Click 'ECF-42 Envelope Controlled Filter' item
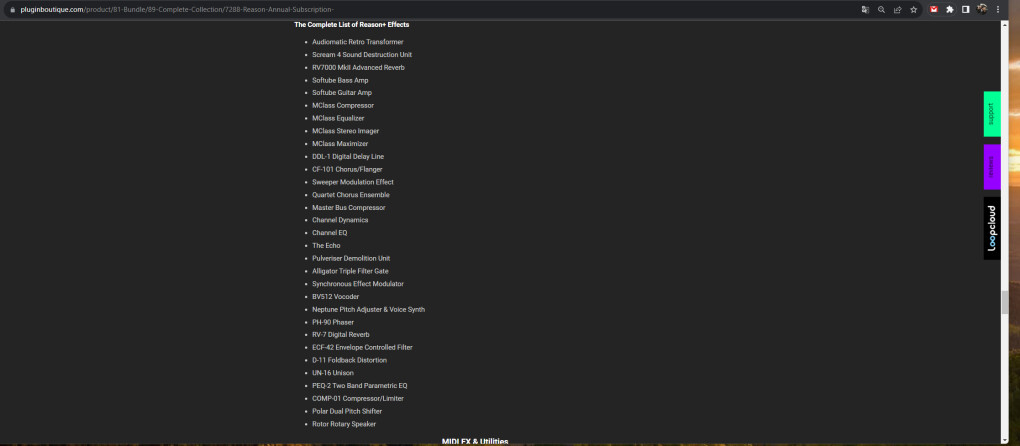The image size is (1020, 446). 362,347
